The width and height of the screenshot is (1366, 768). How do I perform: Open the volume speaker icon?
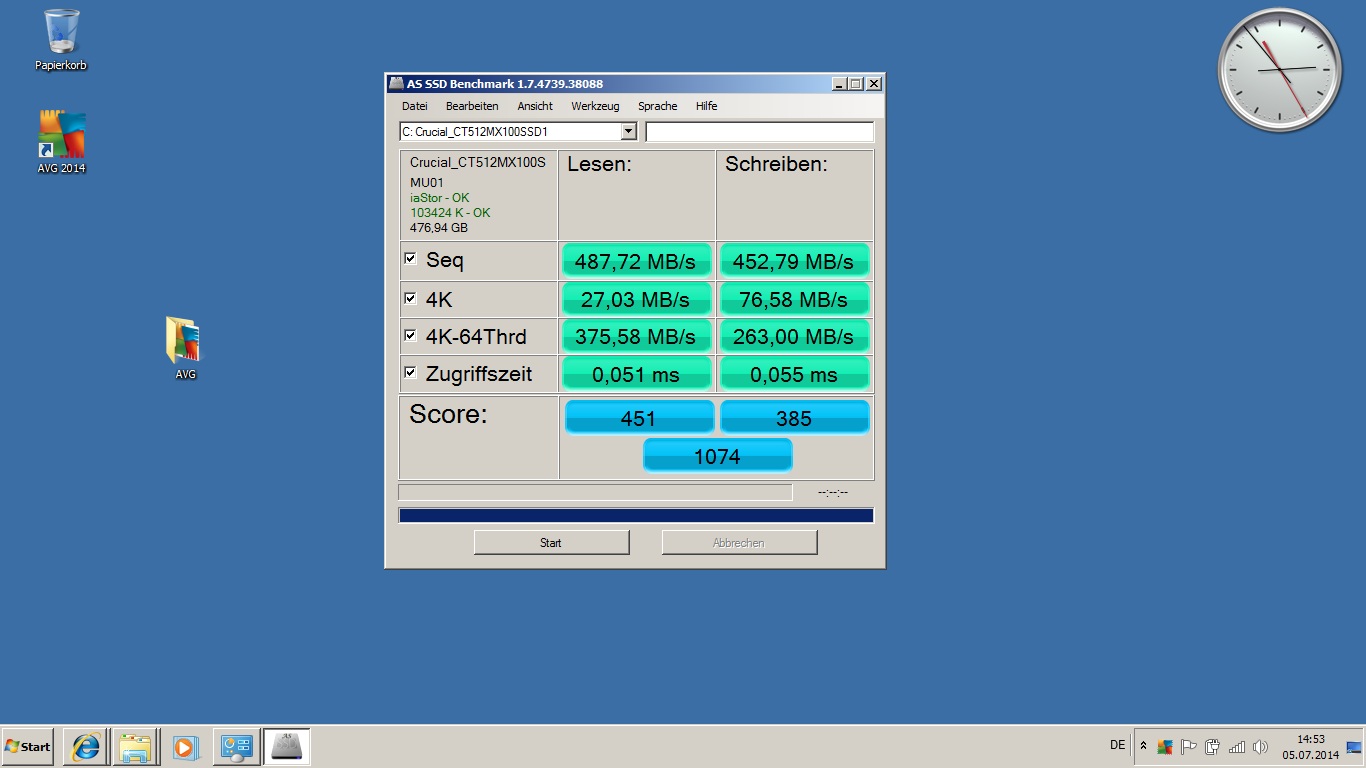click(1260, 746)
